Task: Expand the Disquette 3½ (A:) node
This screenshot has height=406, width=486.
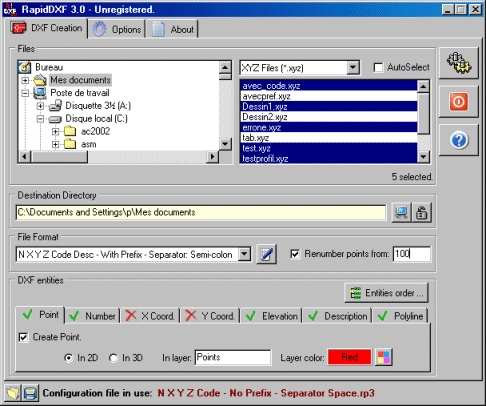Action: coord(40,106)
